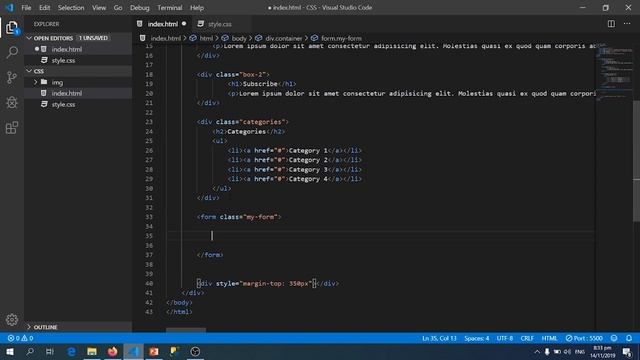Image resolution: width=640 pixels, height=360 pixels.
Task: Open the Debug menu
Action: 140,7
